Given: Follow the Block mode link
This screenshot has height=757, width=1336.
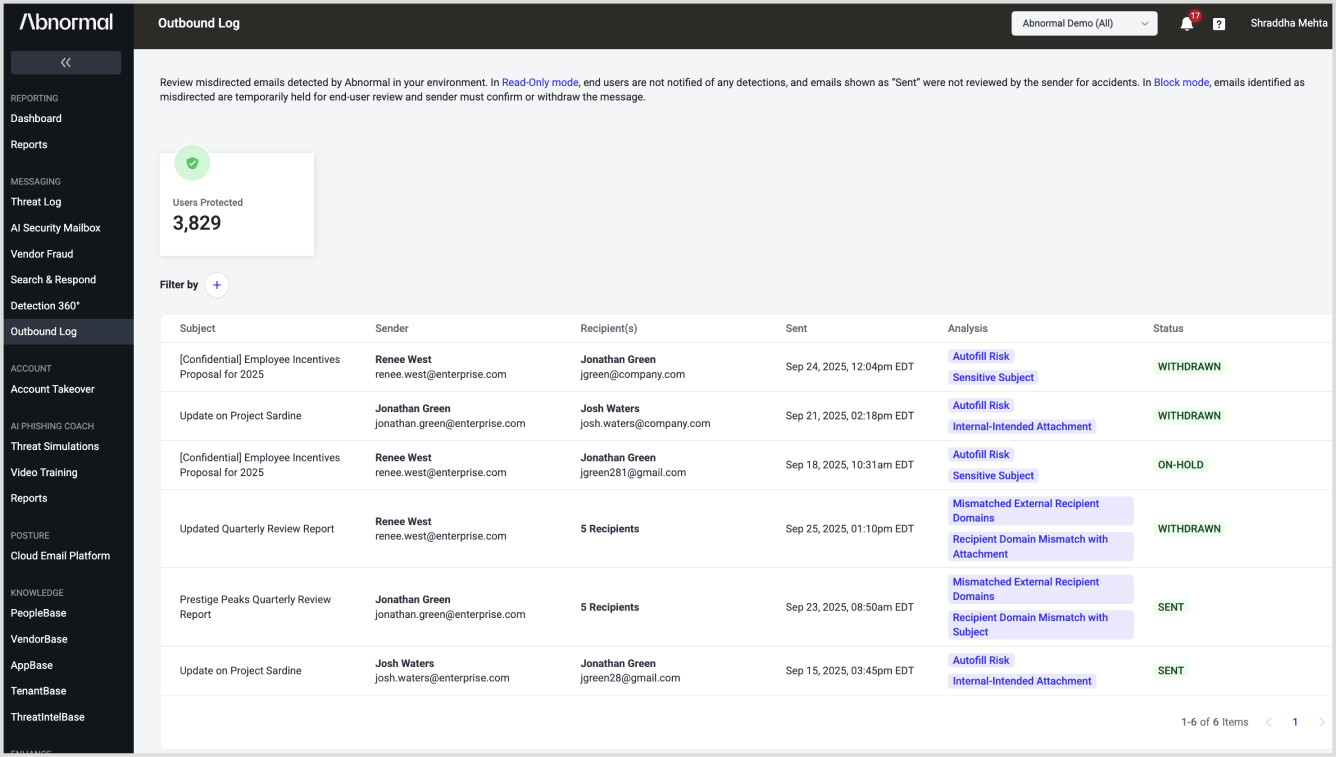Looking at the screenshot, I should (1181, 83).
